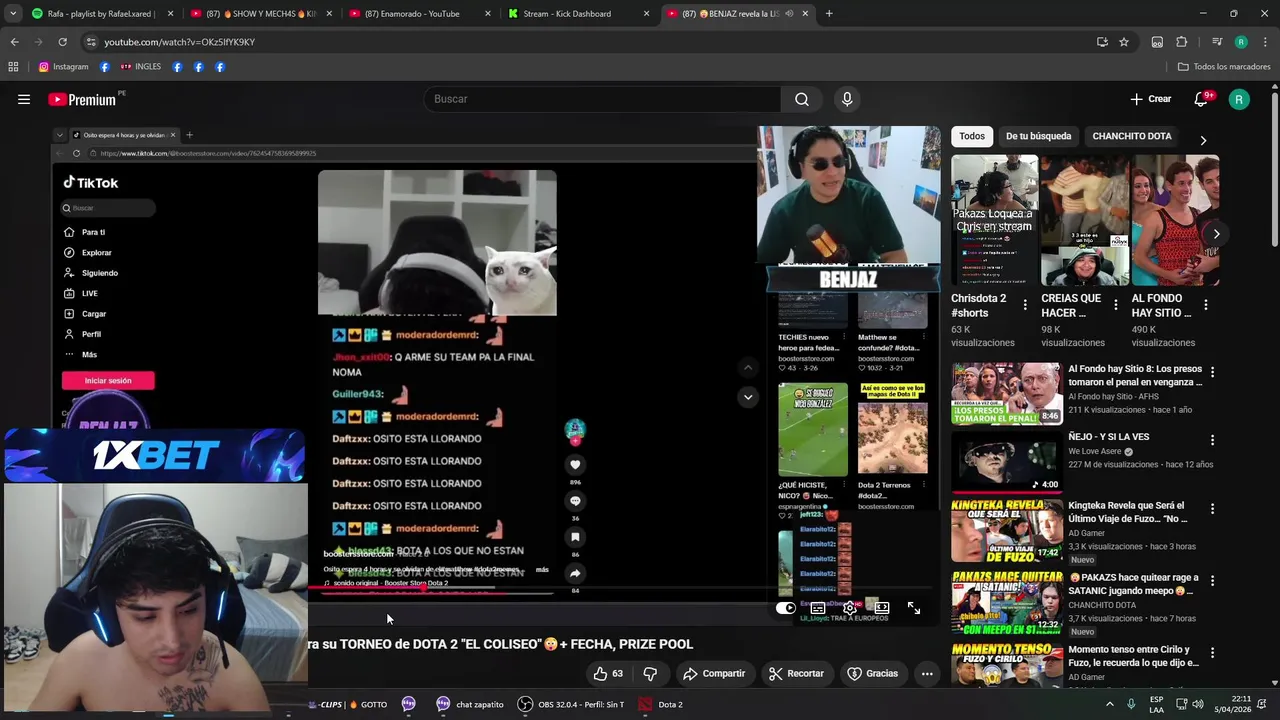1280x720 pixels.
Task: Open Chrome extensions puzzle icon
Action: [x=1181, y=42]
